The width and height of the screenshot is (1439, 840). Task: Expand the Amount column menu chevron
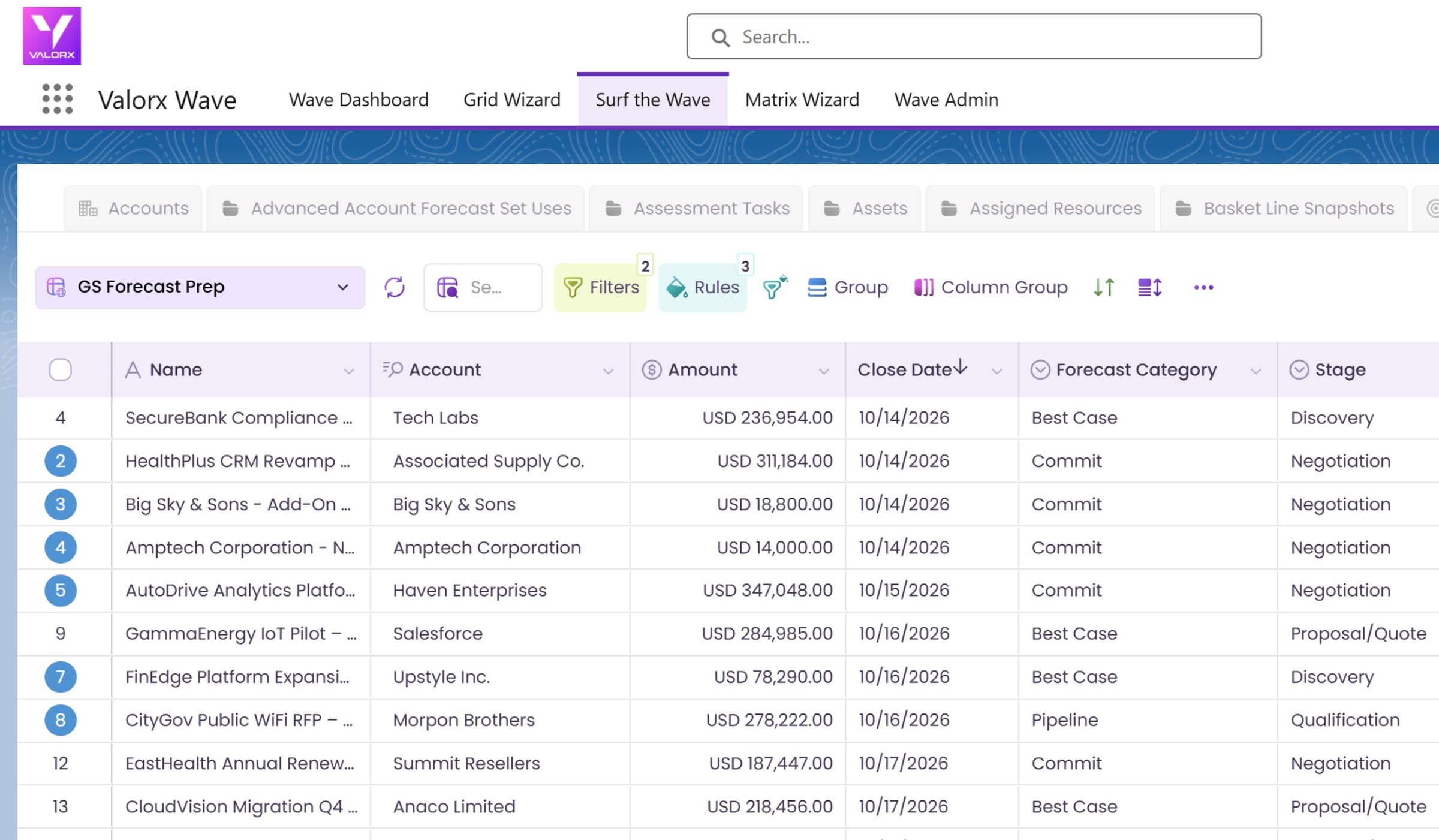824,372
